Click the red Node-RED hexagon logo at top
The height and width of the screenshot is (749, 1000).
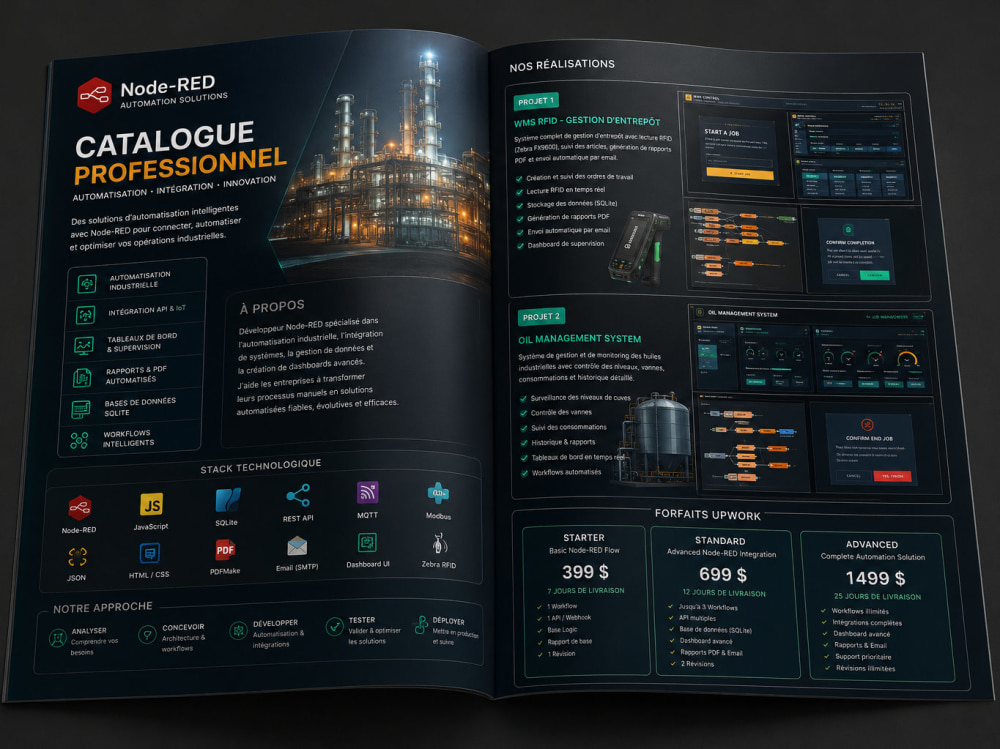click(x=94, y=95)
